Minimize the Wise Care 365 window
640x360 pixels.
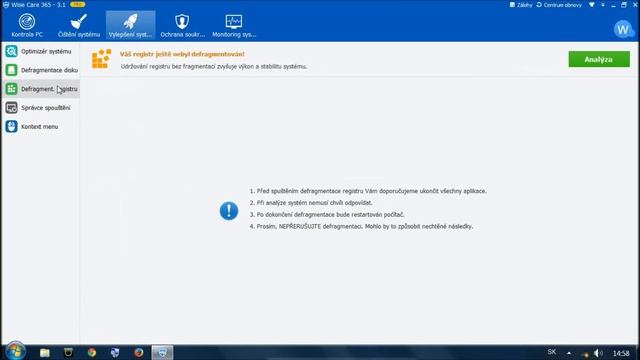(x=613, y=5)
